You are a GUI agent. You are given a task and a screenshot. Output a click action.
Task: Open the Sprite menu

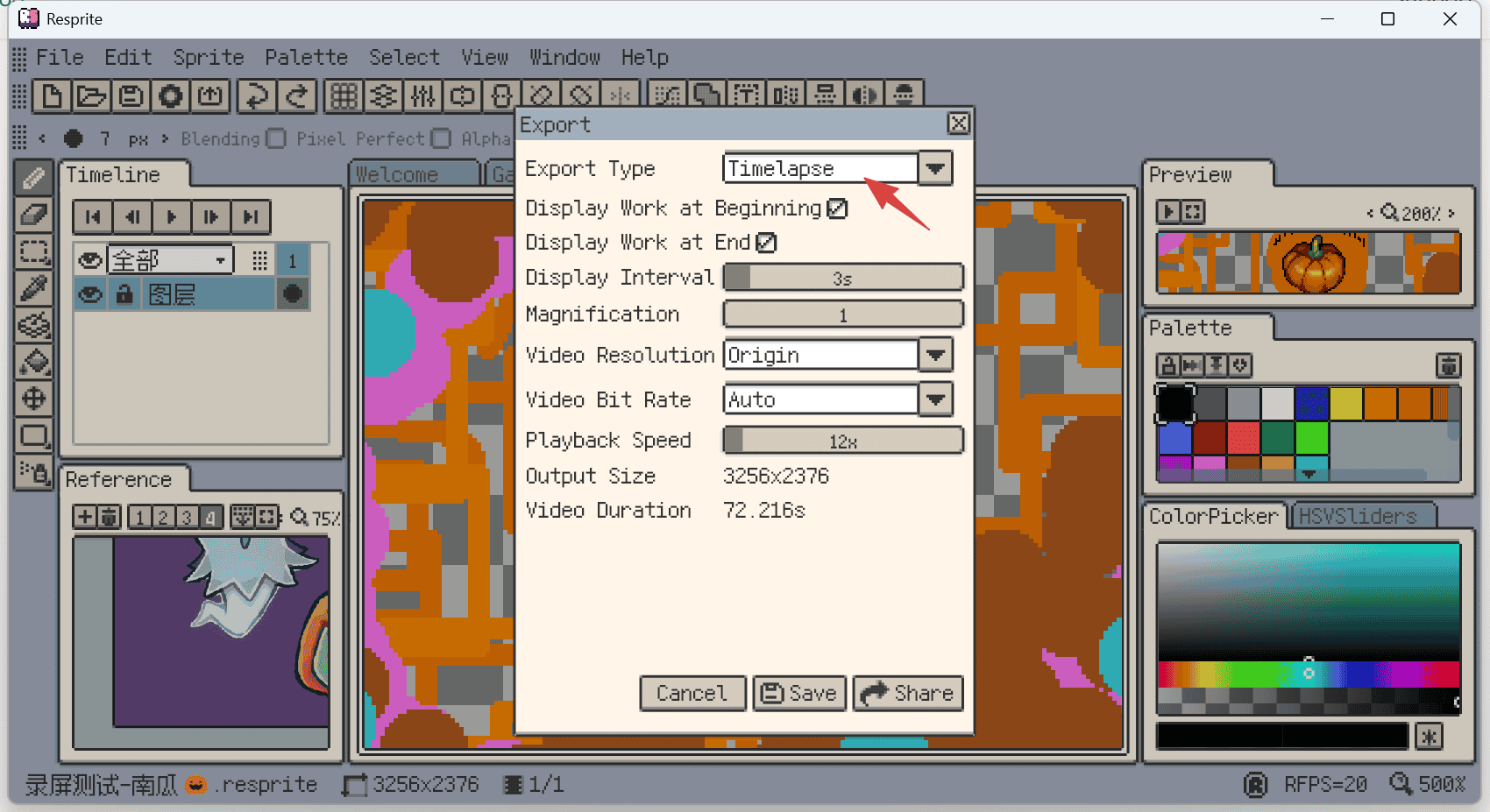208,57
